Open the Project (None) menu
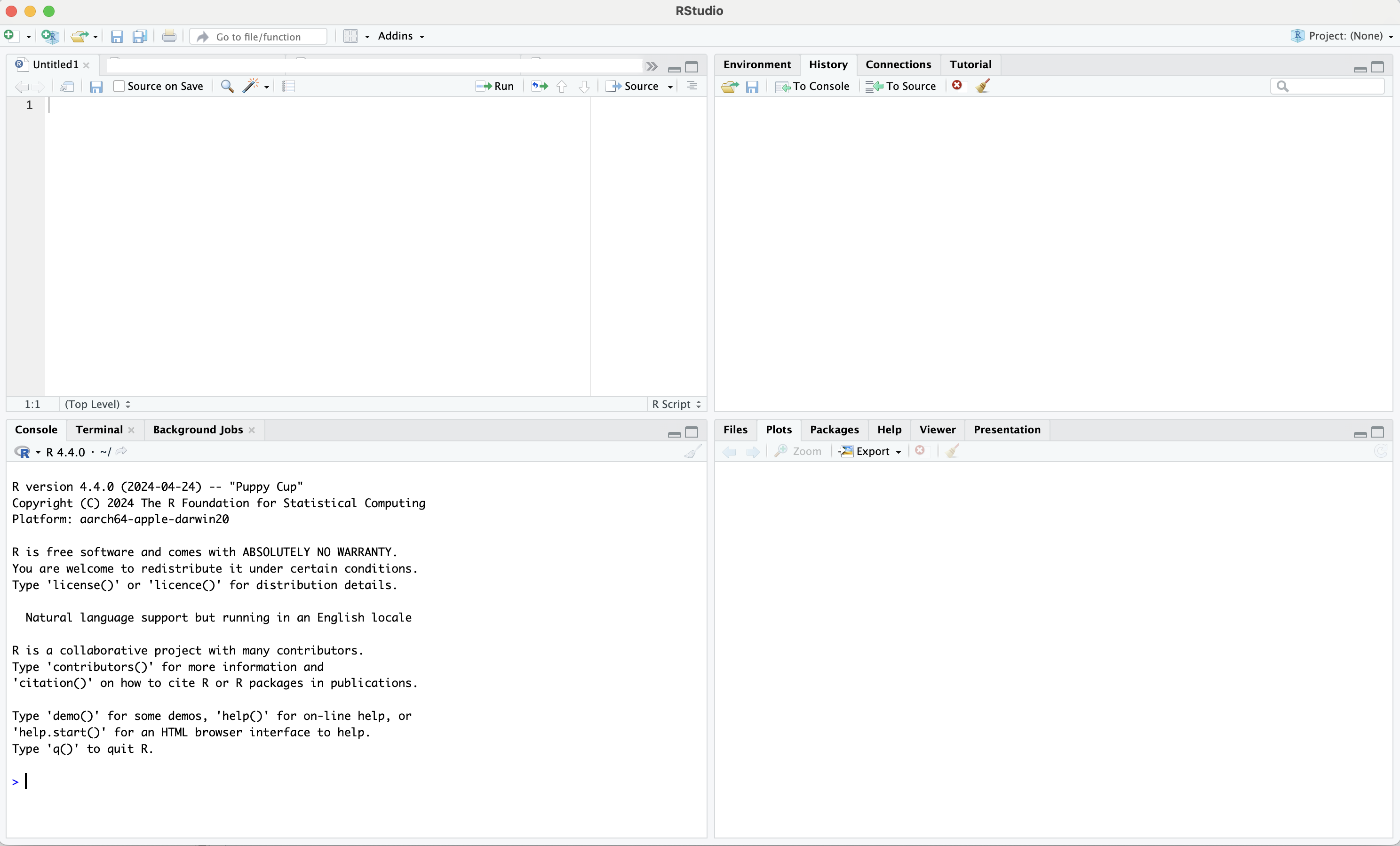1400x846 pixels. click(x=1342, y=36)
